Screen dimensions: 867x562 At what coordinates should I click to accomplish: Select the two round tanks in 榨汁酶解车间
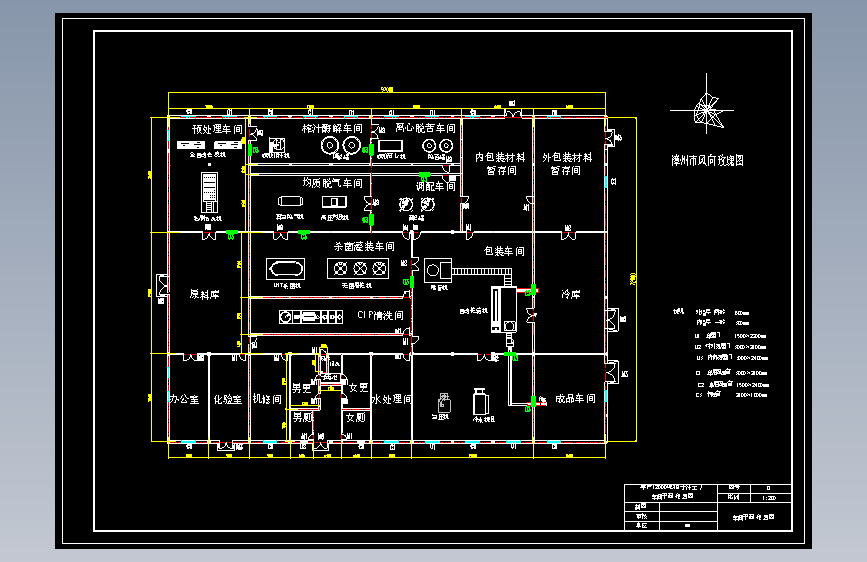tap(341, 146)
